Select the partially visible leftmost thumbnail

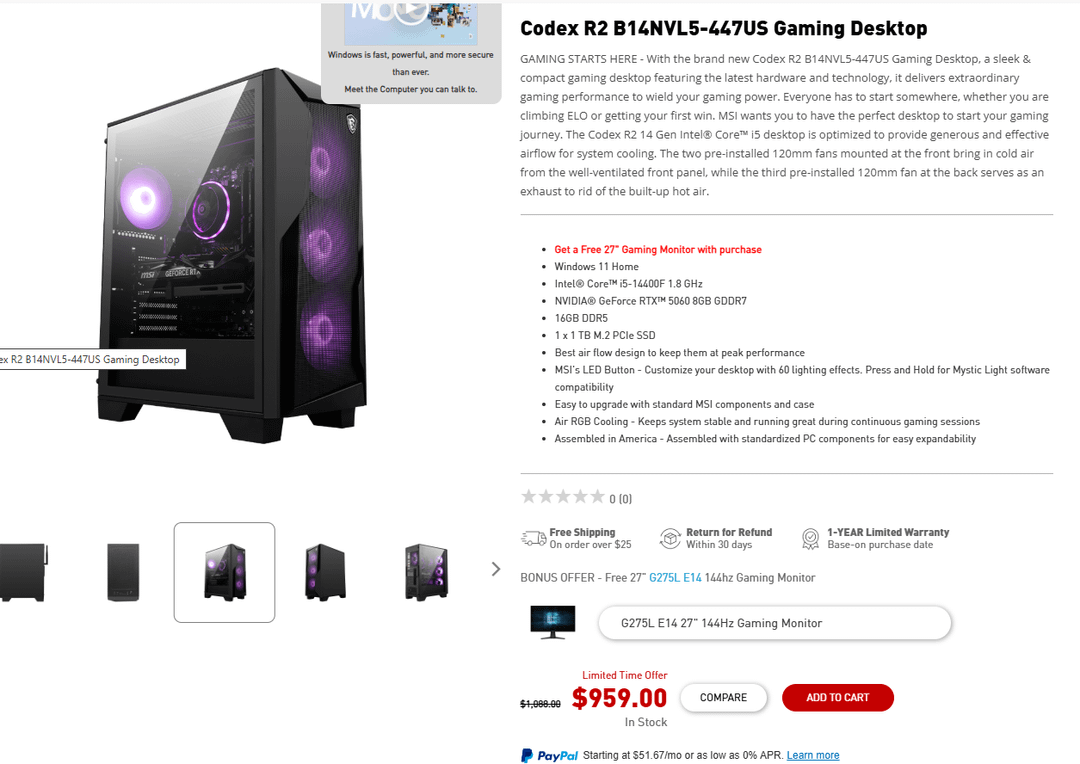click(x=23, y=572)
